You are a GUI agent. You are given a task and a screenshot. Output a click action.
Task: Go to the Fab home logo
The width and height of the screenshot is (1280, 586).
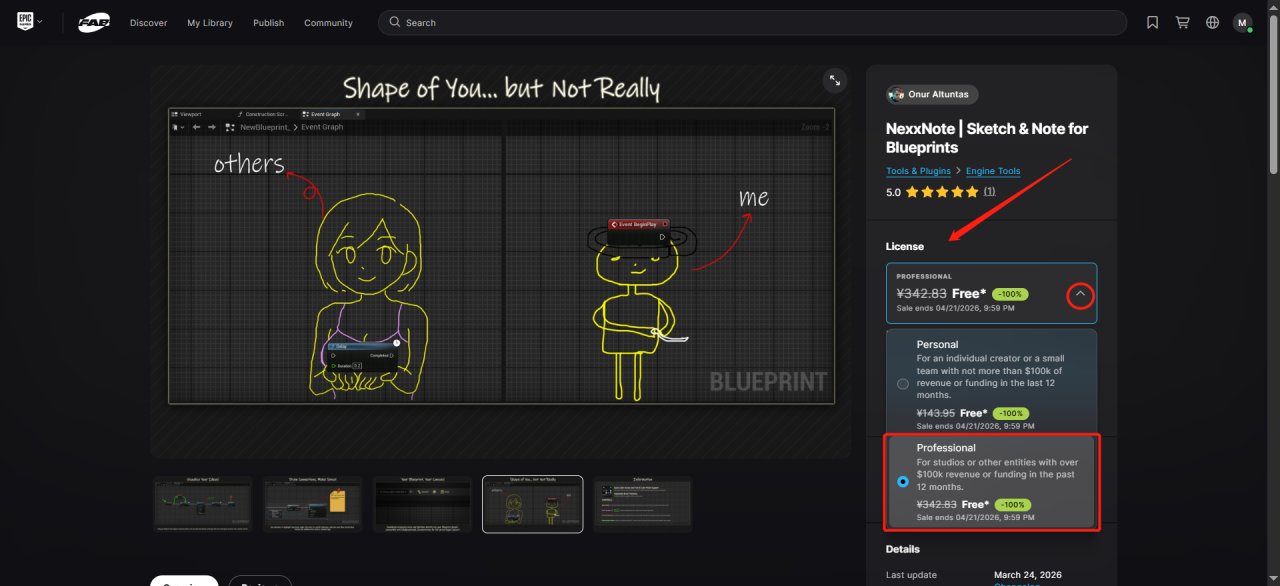[x=94, y=22]
